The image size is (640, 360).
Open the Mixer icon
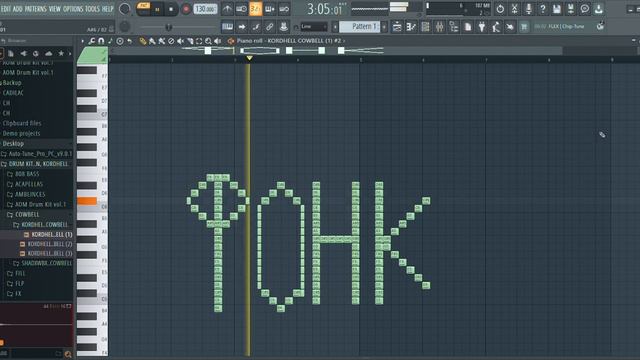tap(440, 27)
